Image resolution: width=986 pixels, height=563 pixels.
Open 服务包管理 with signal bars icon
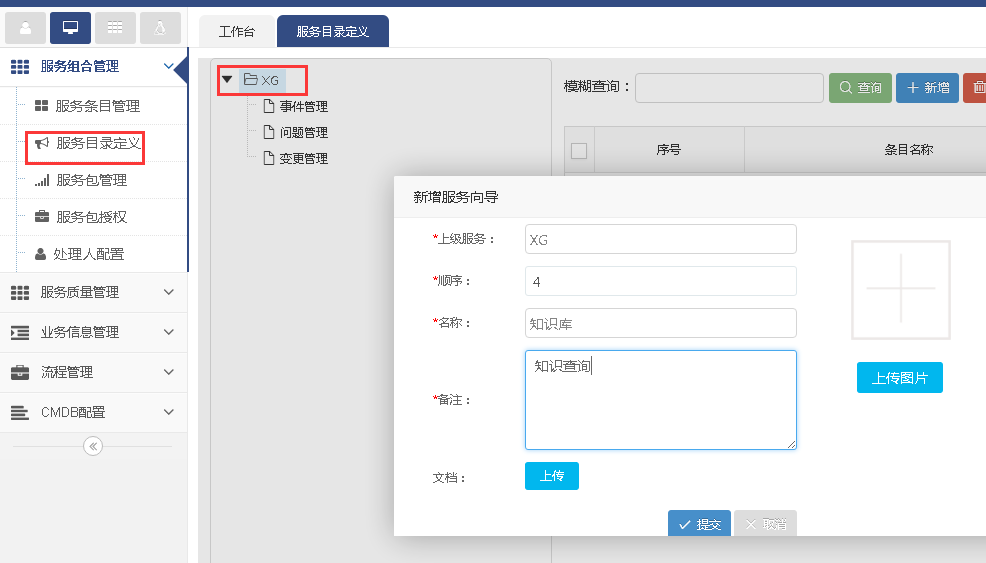90,180
